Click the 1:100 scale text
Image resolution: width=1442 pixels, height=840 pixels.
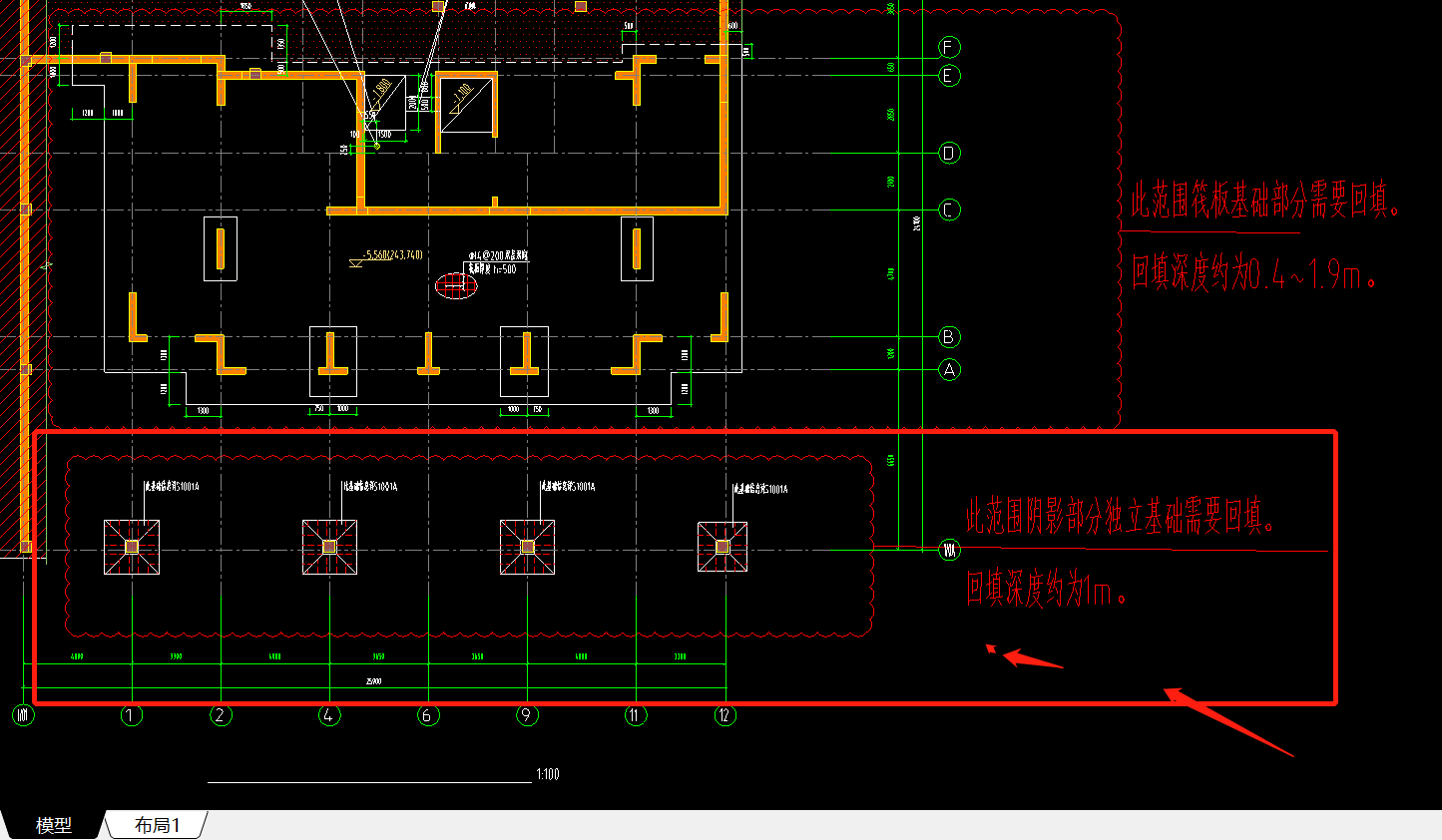548,774
